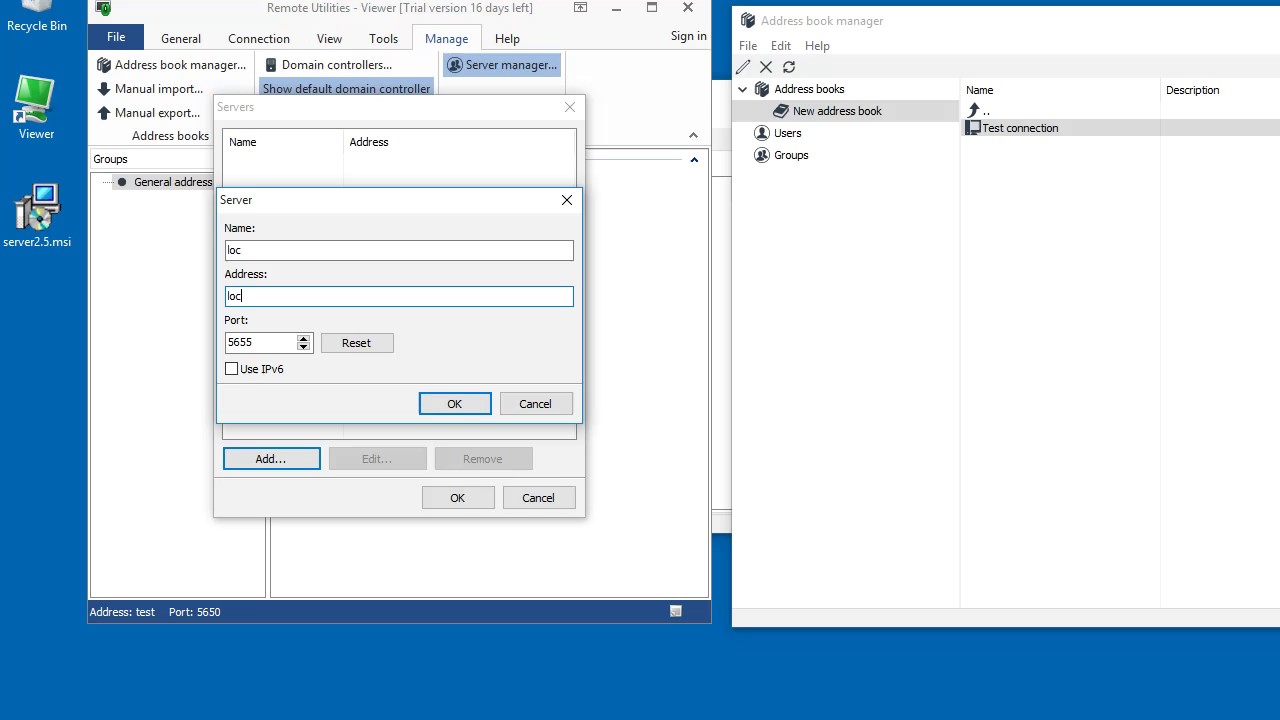Open the server2.5.msi desktop file

[37, 215]
